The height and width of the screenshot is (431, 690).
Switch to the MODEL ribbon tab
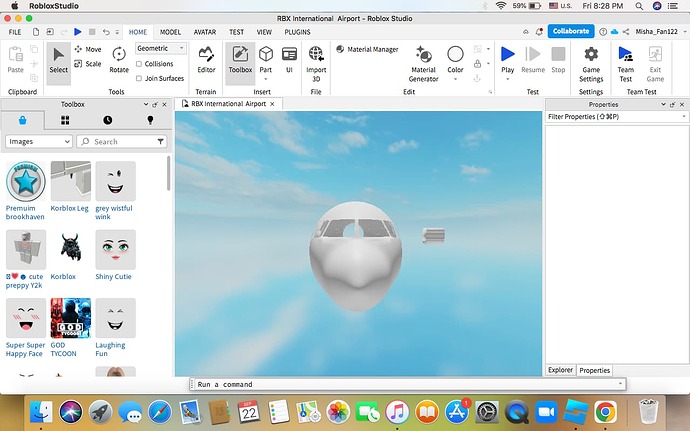click(x=170, y=32)
